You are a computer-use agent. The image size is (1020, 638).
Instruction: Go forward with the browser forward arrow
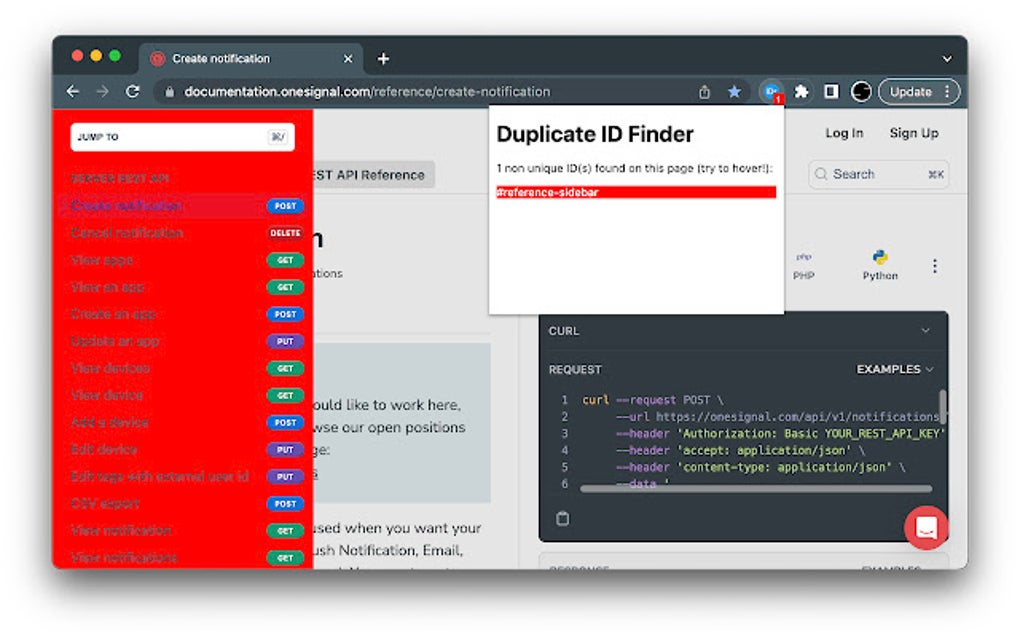(103, 92)
